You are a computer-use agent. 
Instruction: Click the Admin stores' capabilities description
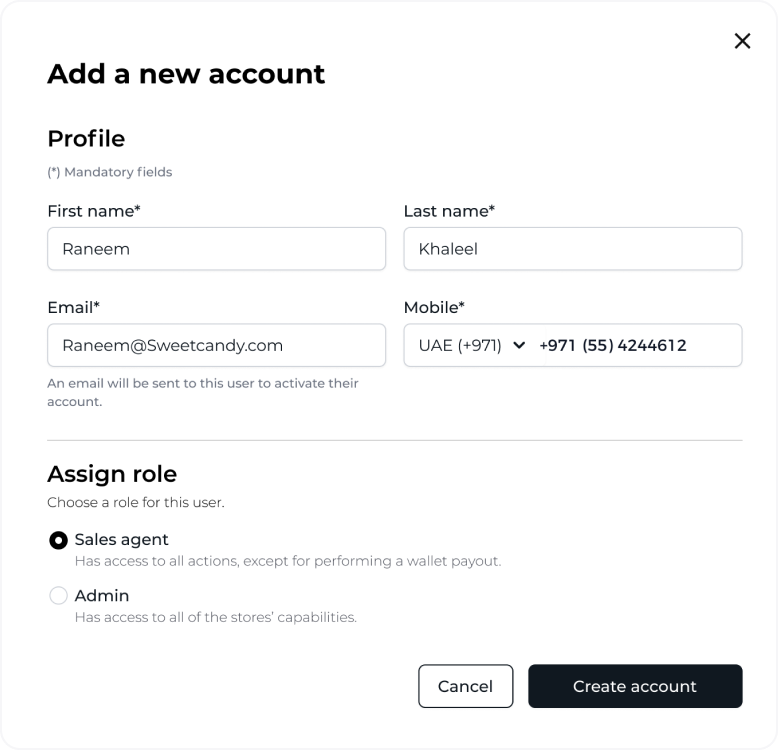(216, 617)
